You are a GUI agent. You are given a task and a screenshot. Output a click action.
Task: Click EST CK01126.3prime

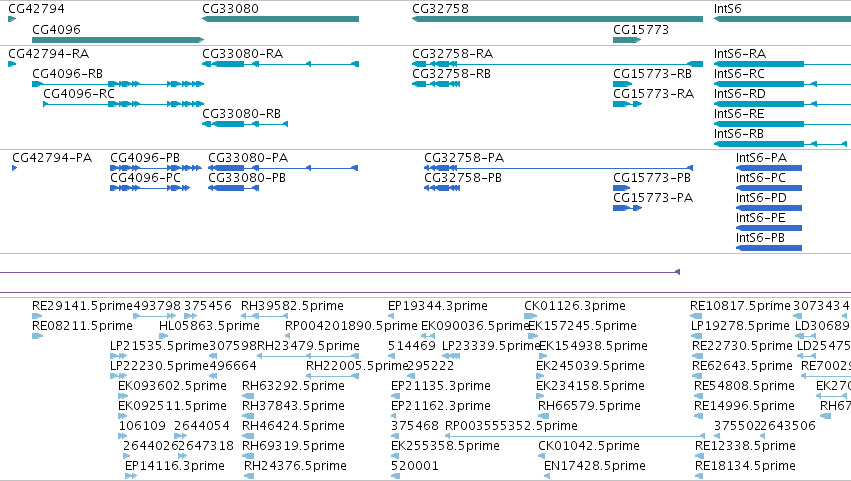[575, 306]
